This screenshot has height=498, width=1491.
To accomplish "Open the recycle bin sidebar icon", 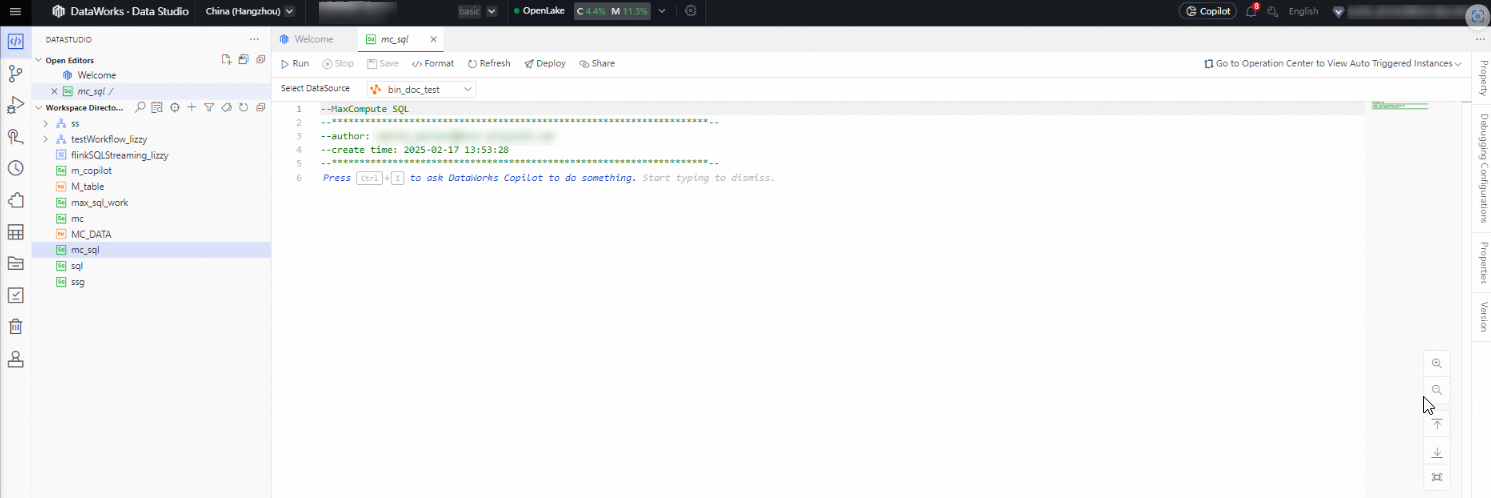I will point(15,327).
